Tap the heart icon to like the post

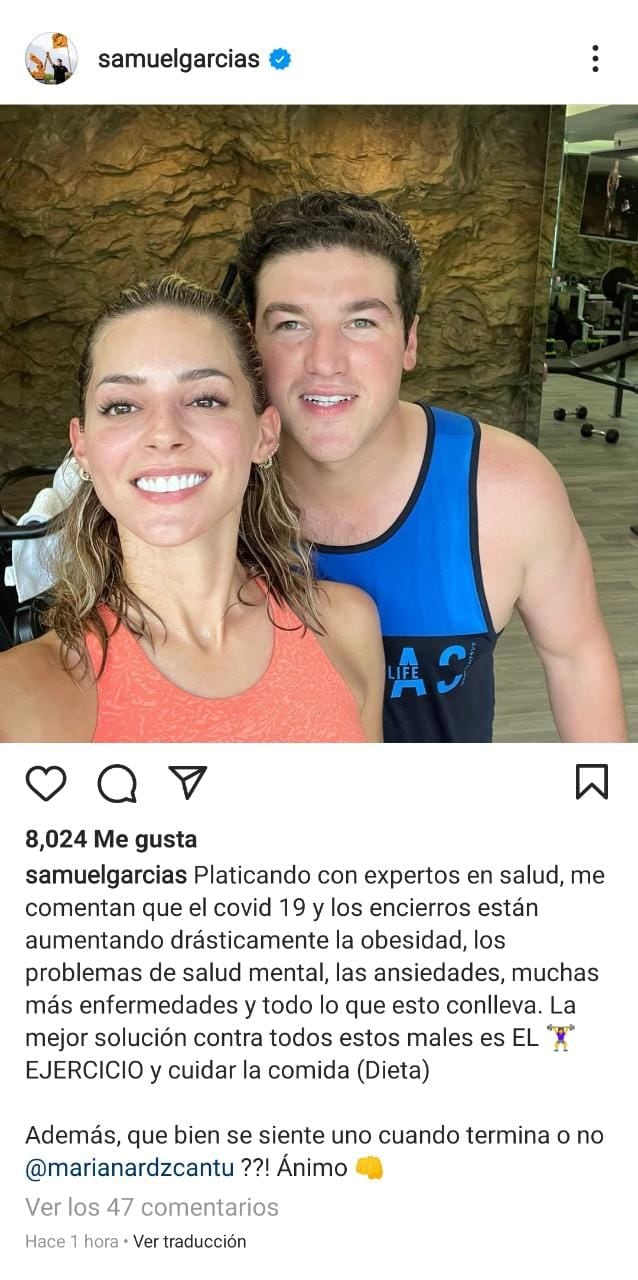tap(45, 783)
